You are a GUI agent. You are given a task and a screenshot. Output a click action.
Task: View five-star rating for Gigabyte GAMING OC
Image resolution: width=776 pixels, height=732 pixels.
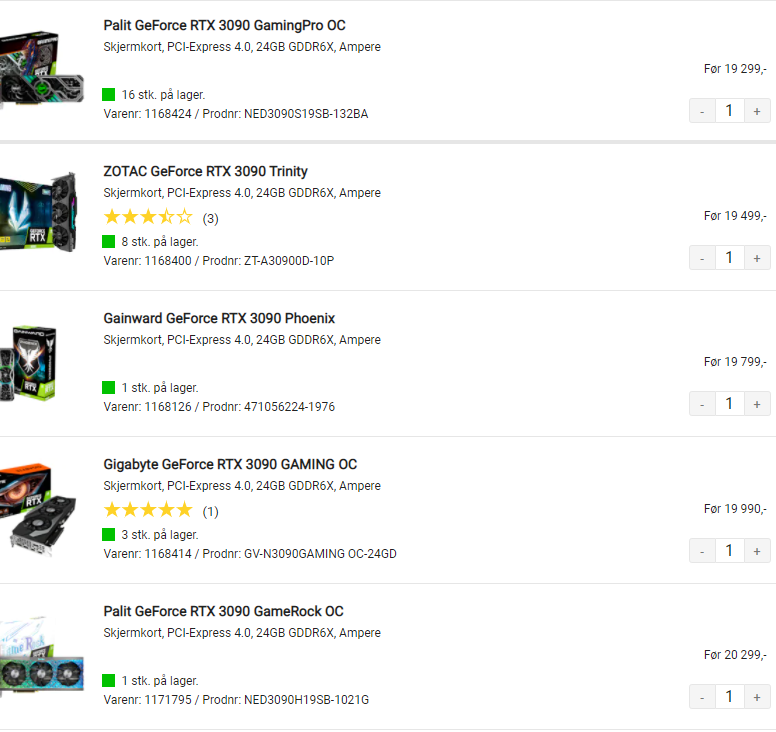point(161,510)
